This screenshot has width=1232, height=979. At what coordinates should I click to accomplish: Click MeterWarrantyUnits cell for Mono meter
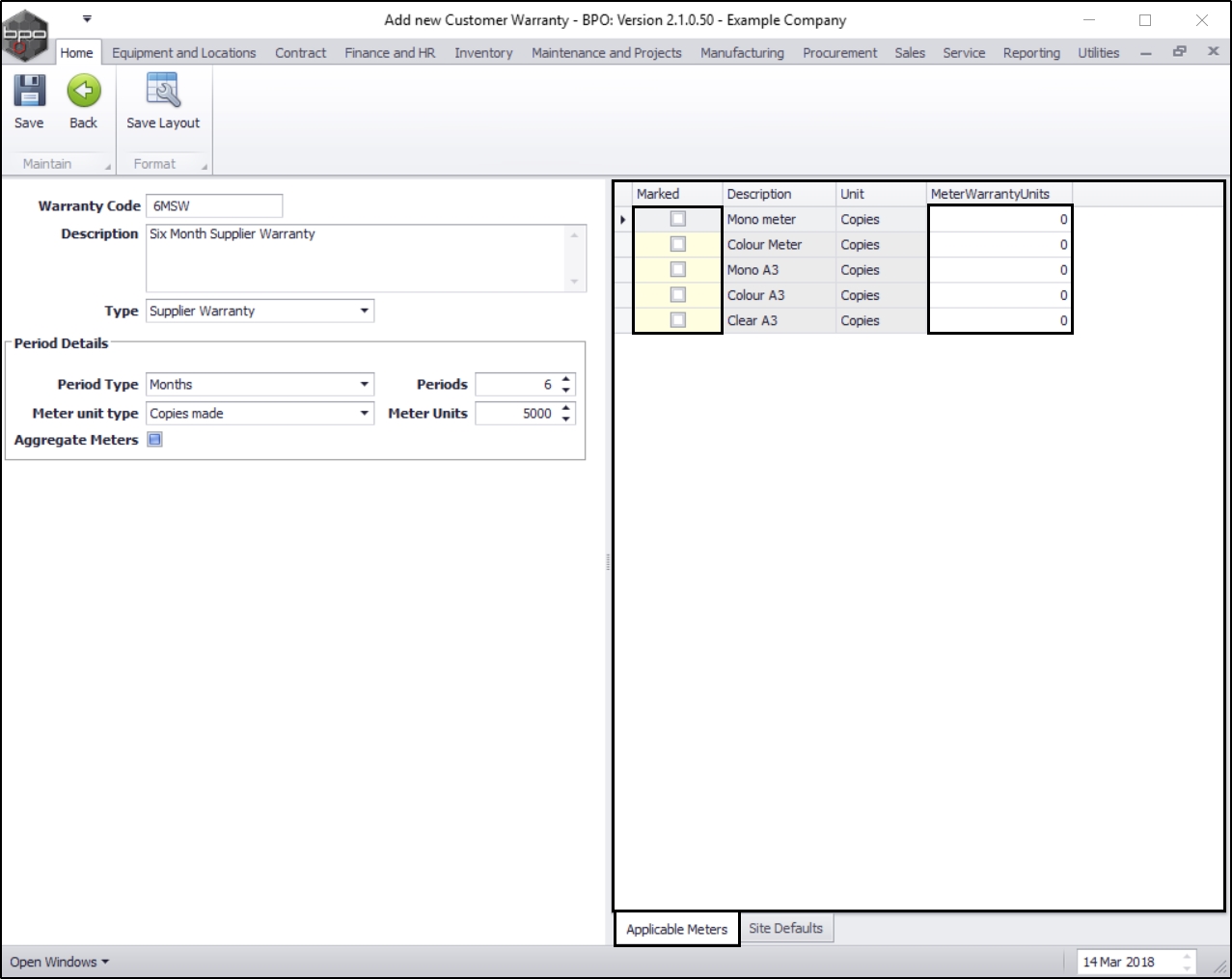pos(999,219)
